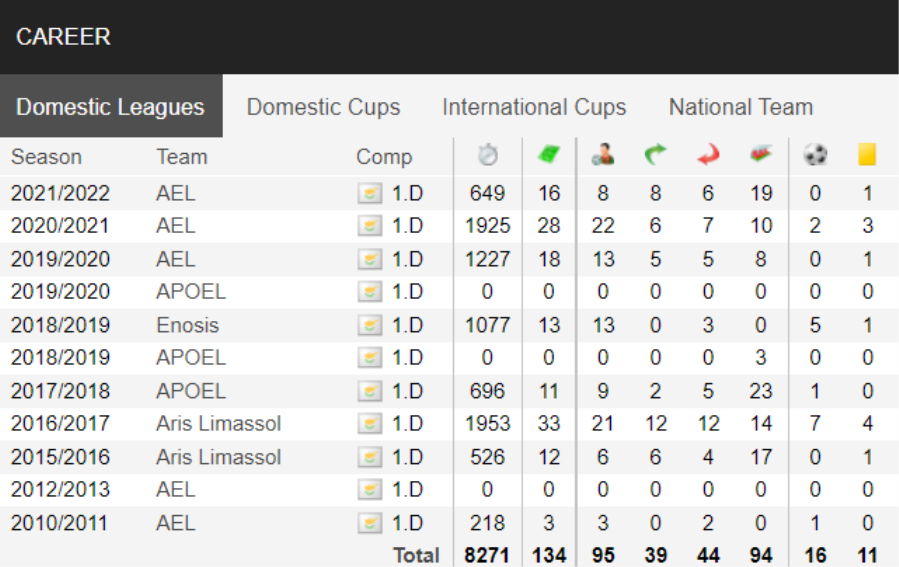Switch to the Domestic Cups tab
This screenshot has width=899, height=567.
coord(323,107)
